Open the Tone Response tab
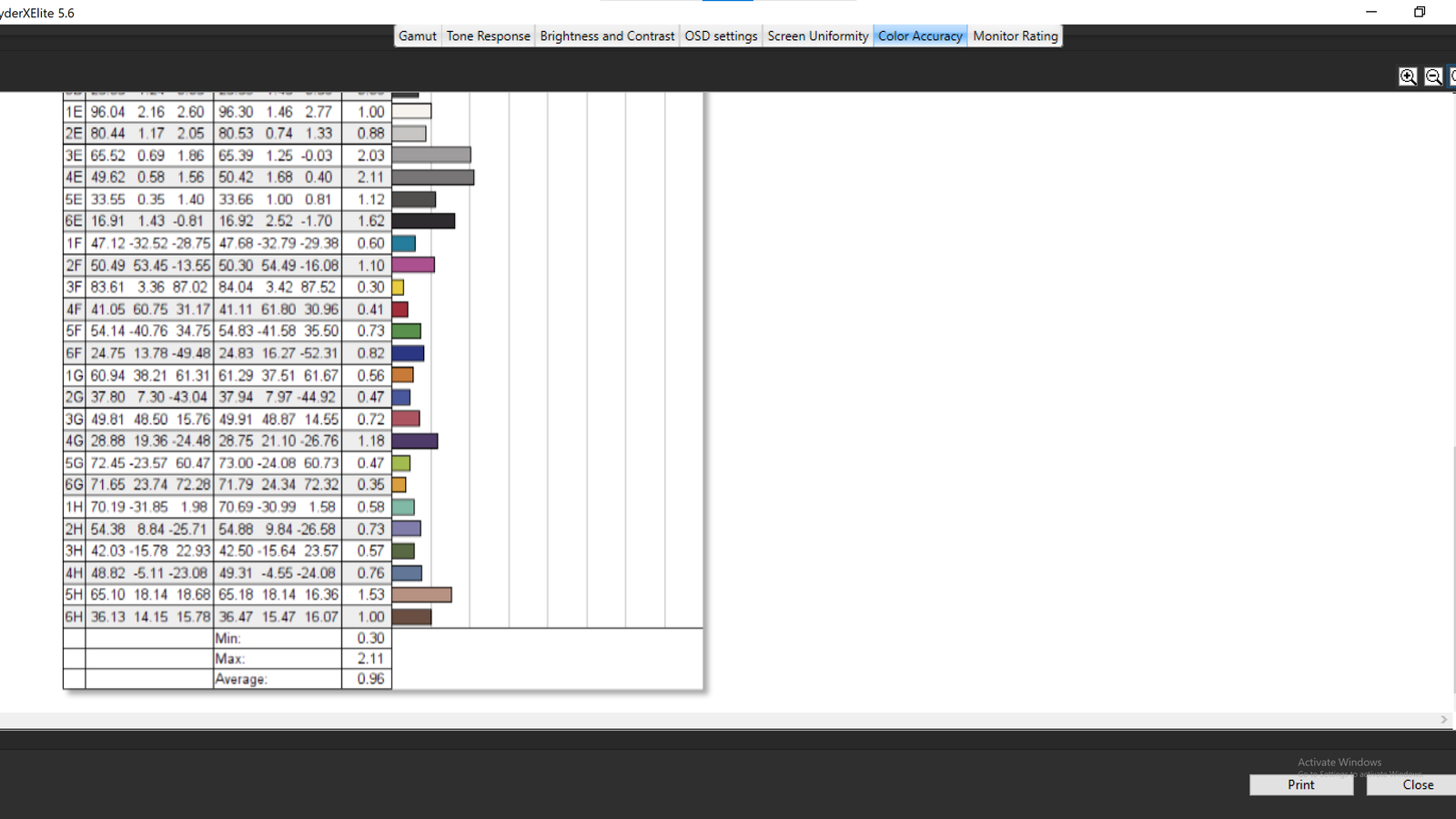The image size is (1456, 819). [488, 35]
